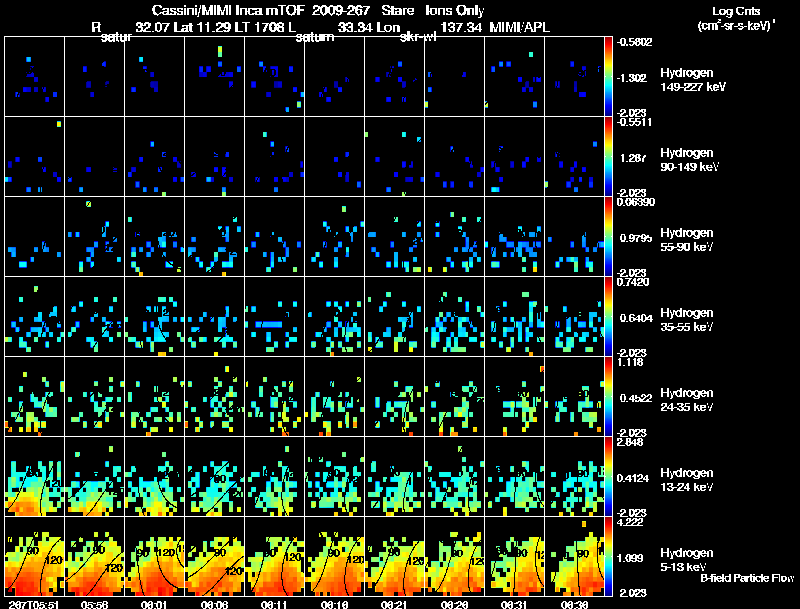Screen dimensions: 800x609
Task: Click the color scale for 35-55 keV row
Action: 608,317
